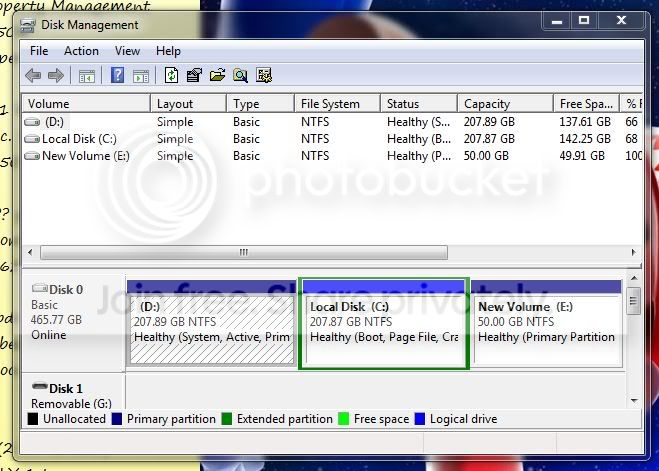Click the Refresh toolbar icon
This screenshot has height=471, width=659.
(171, 76)
